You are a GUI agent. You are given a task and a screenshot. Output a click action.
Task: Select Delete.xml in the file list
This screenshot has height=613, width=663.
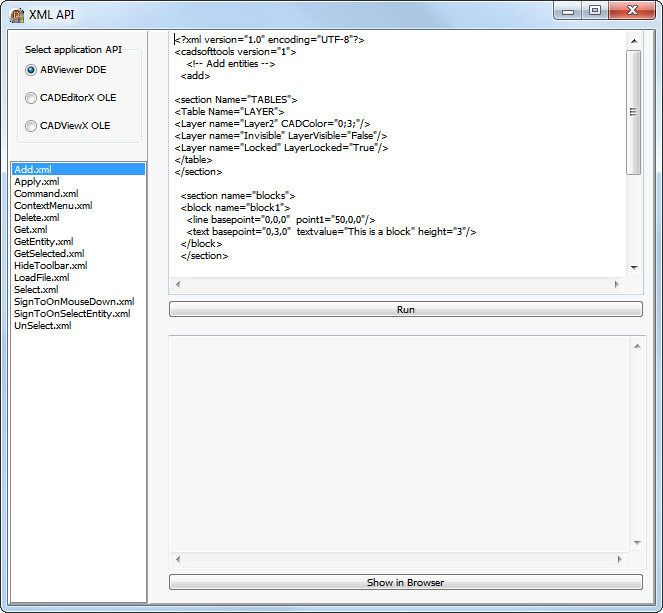click(78, 218)
